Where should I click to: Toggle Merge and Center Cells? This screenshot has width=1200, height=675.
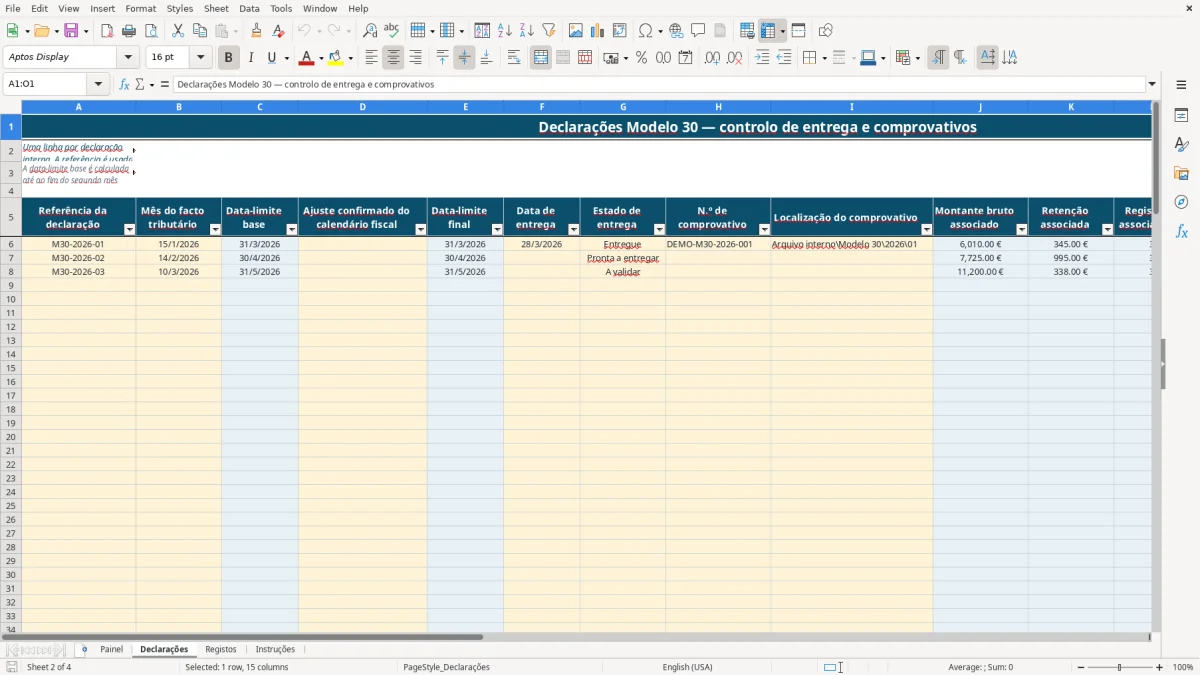click(541, 58)
